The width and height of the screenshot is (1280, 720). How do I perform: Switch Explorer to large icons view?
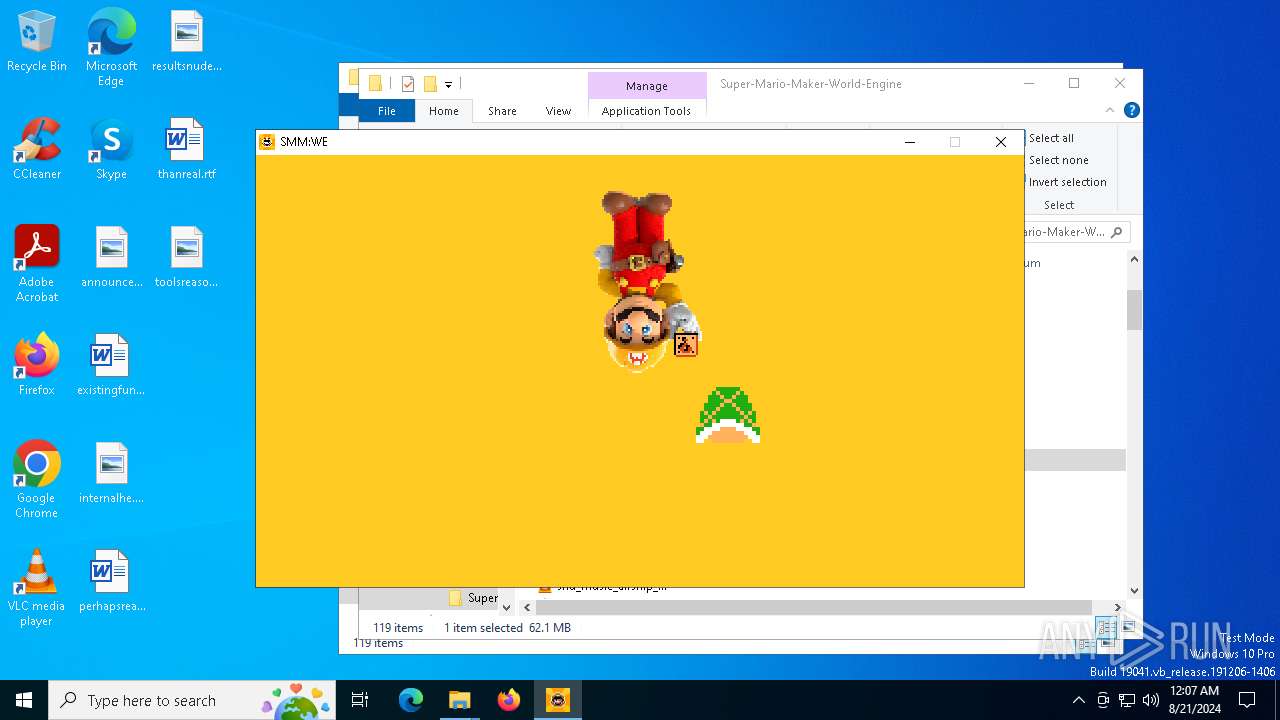[x=1128, y=627]
